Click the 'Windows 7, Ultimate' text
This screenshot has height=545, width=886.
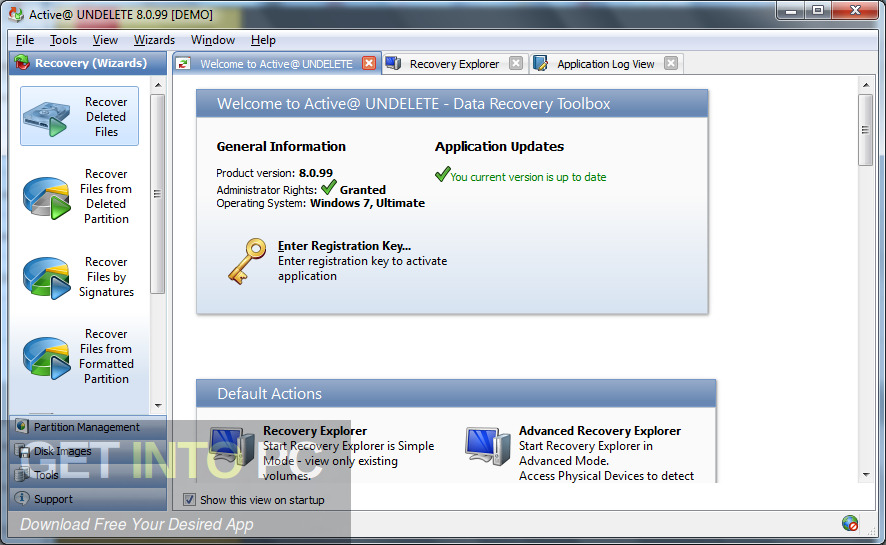[x=367, y=203]
